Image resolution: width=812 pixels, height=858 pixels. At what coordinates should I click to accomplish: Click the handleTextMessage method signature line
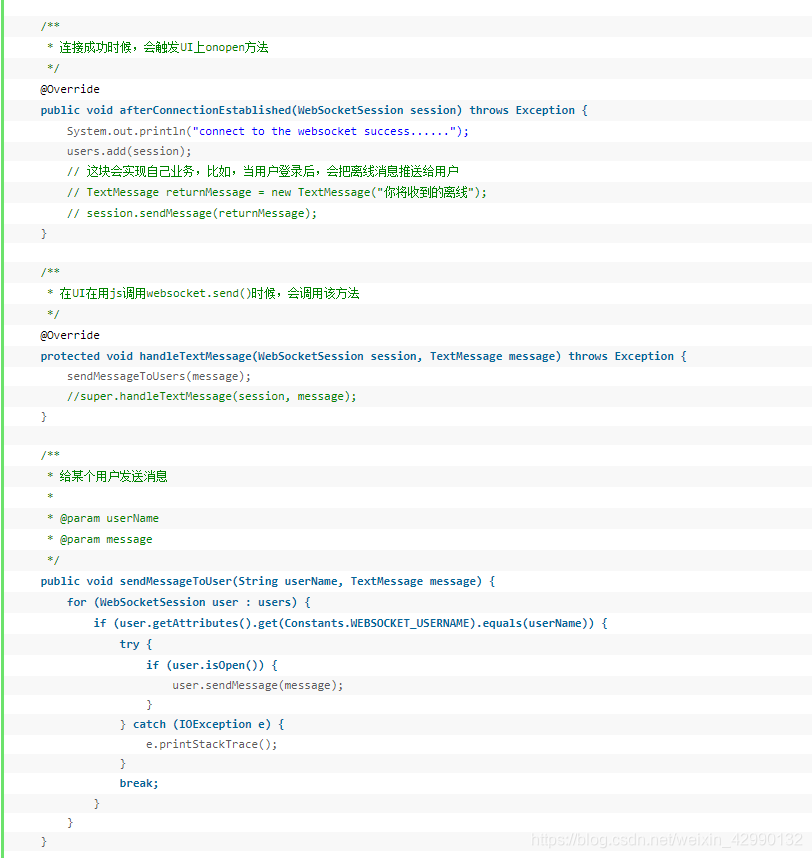point(363,356)
